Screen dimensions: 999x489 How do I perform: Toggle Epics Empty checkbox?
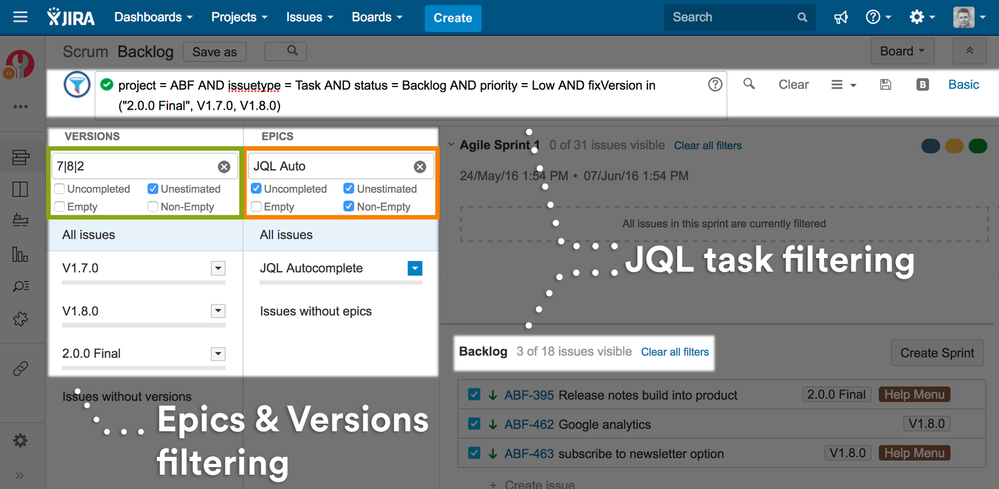(x=256, y=206)
